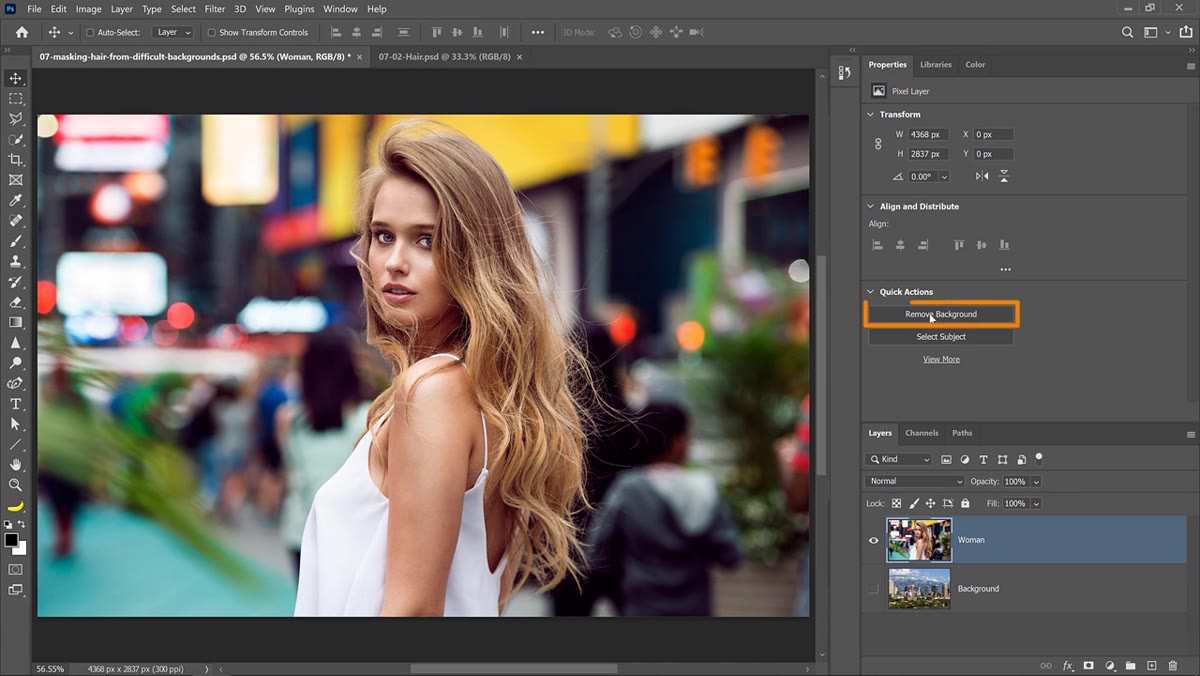Open the Normal blend mode dropdown

tap(915, 481)
